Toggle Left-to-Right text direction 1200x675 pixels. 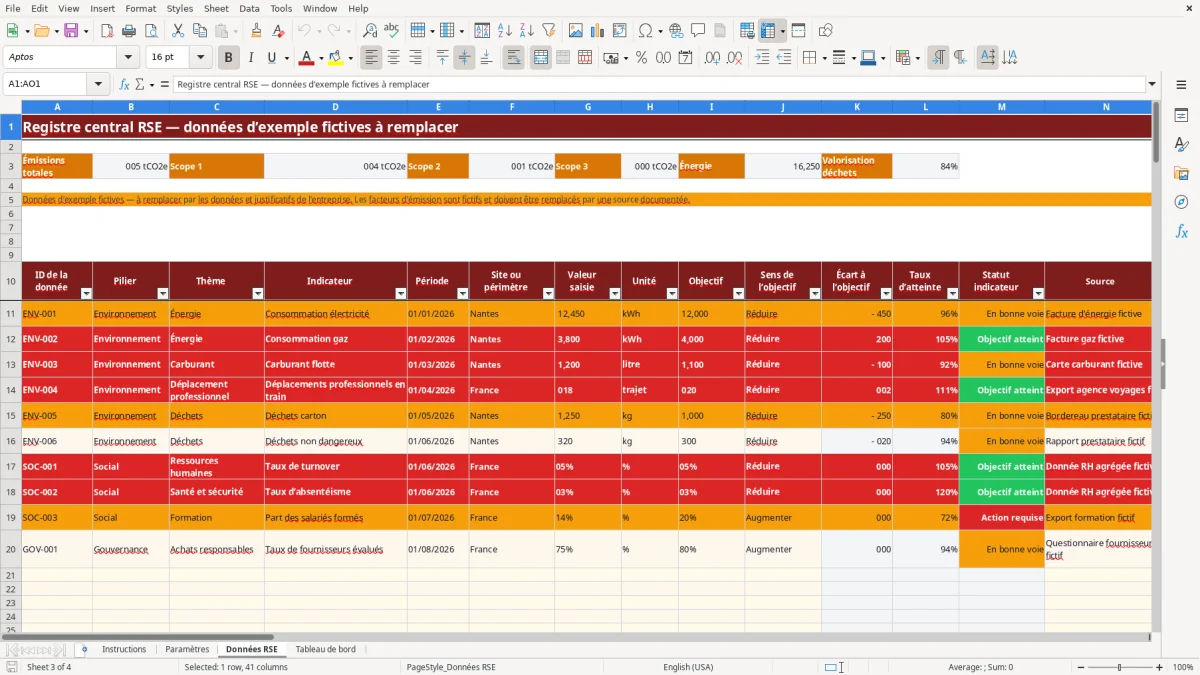click(938, 58)
